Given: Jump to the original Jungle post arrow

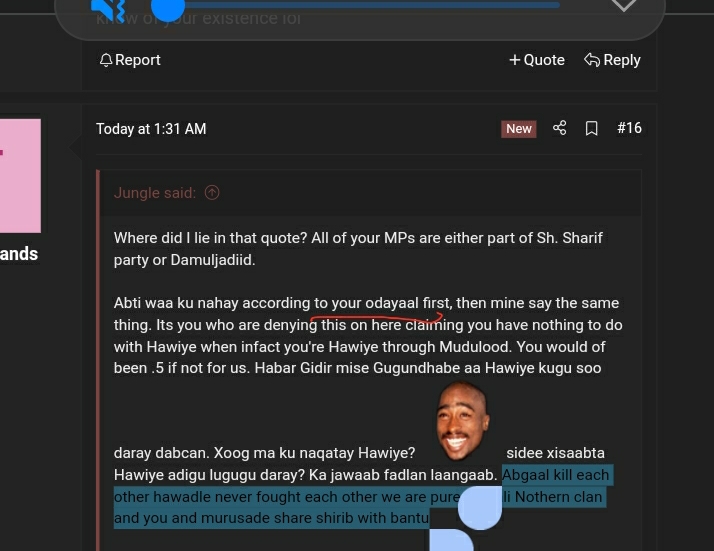Looking at the screenshot, I should pyautogui.click(x=212, y=193).
